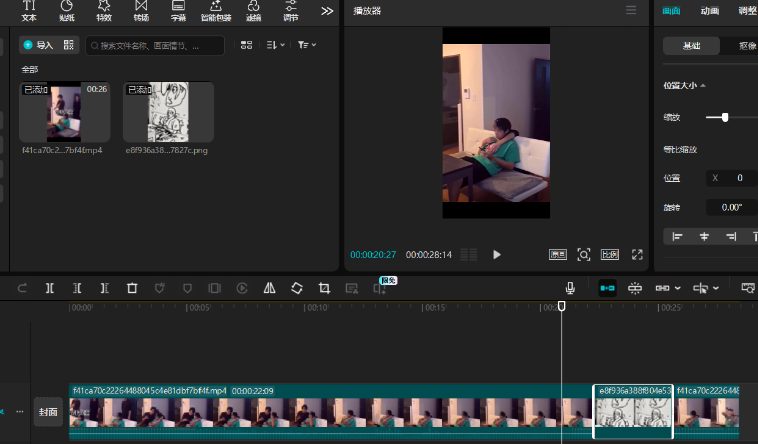Click the split clip tool in timeline toolbar
The image size is (758, 444).
coord(49,288)
